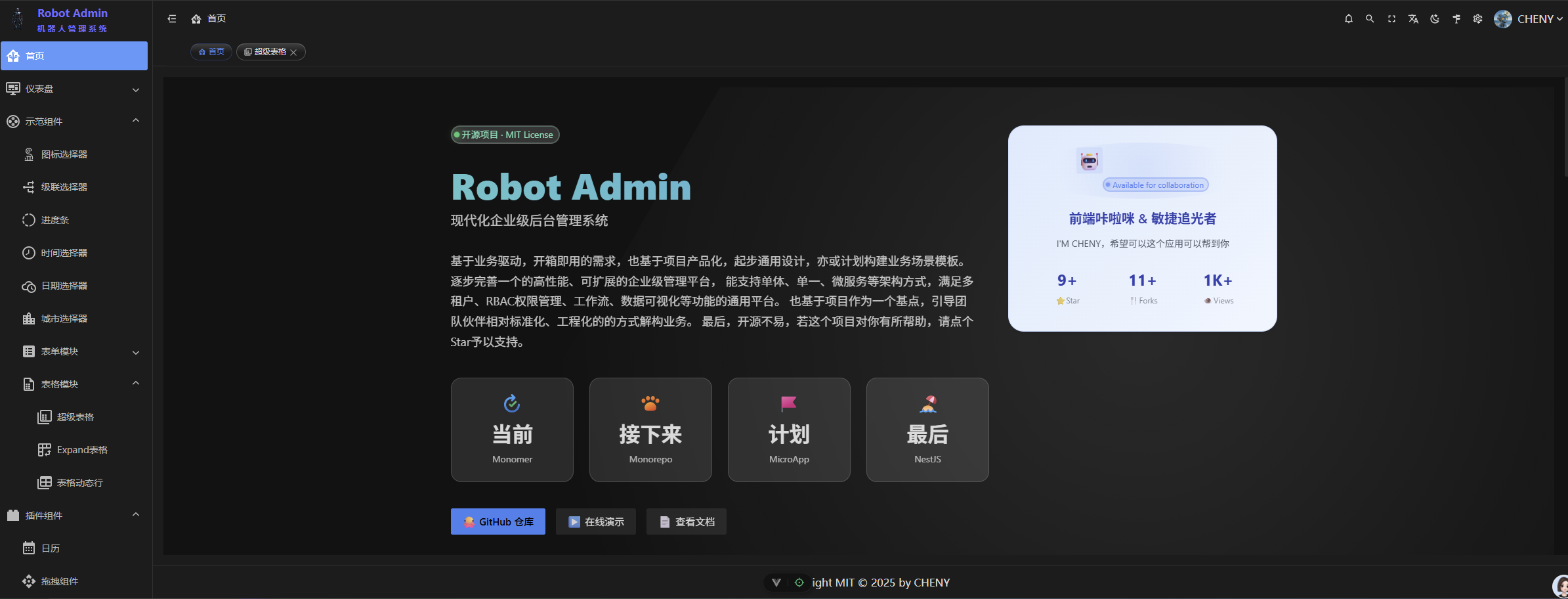
Task: Click the 接下来 Monorepo card
Action: click(x=650, y=430)
